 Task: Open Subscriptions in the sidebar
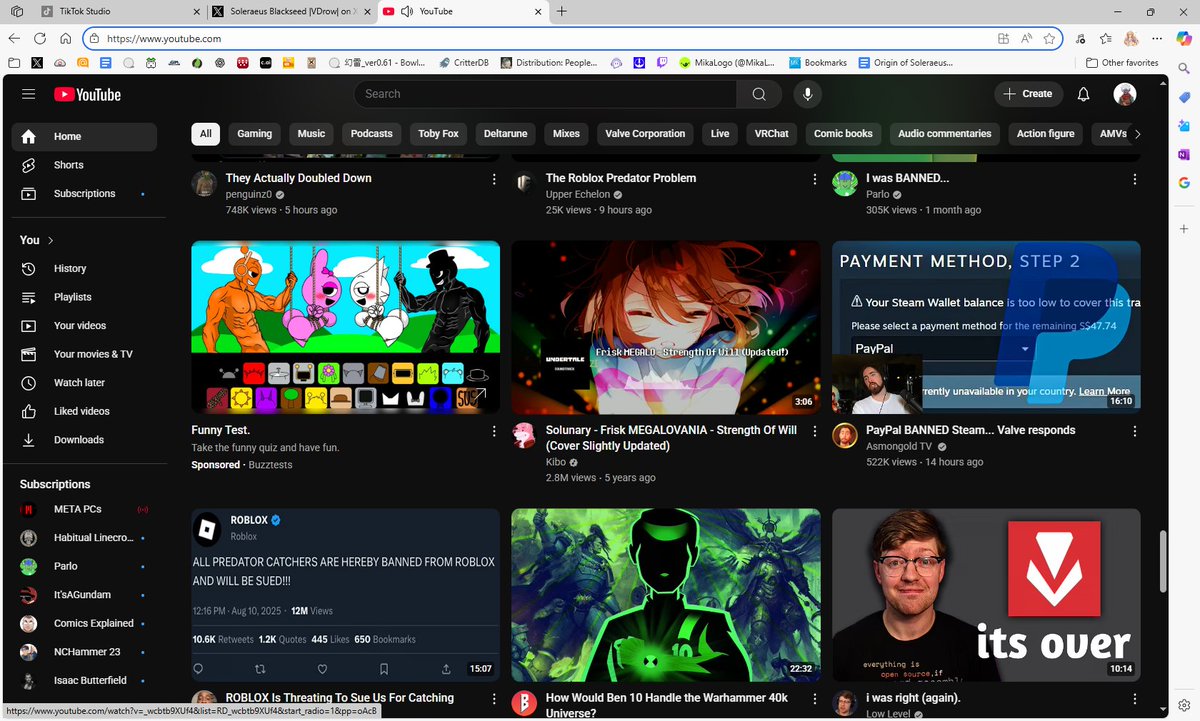[84, 194]
